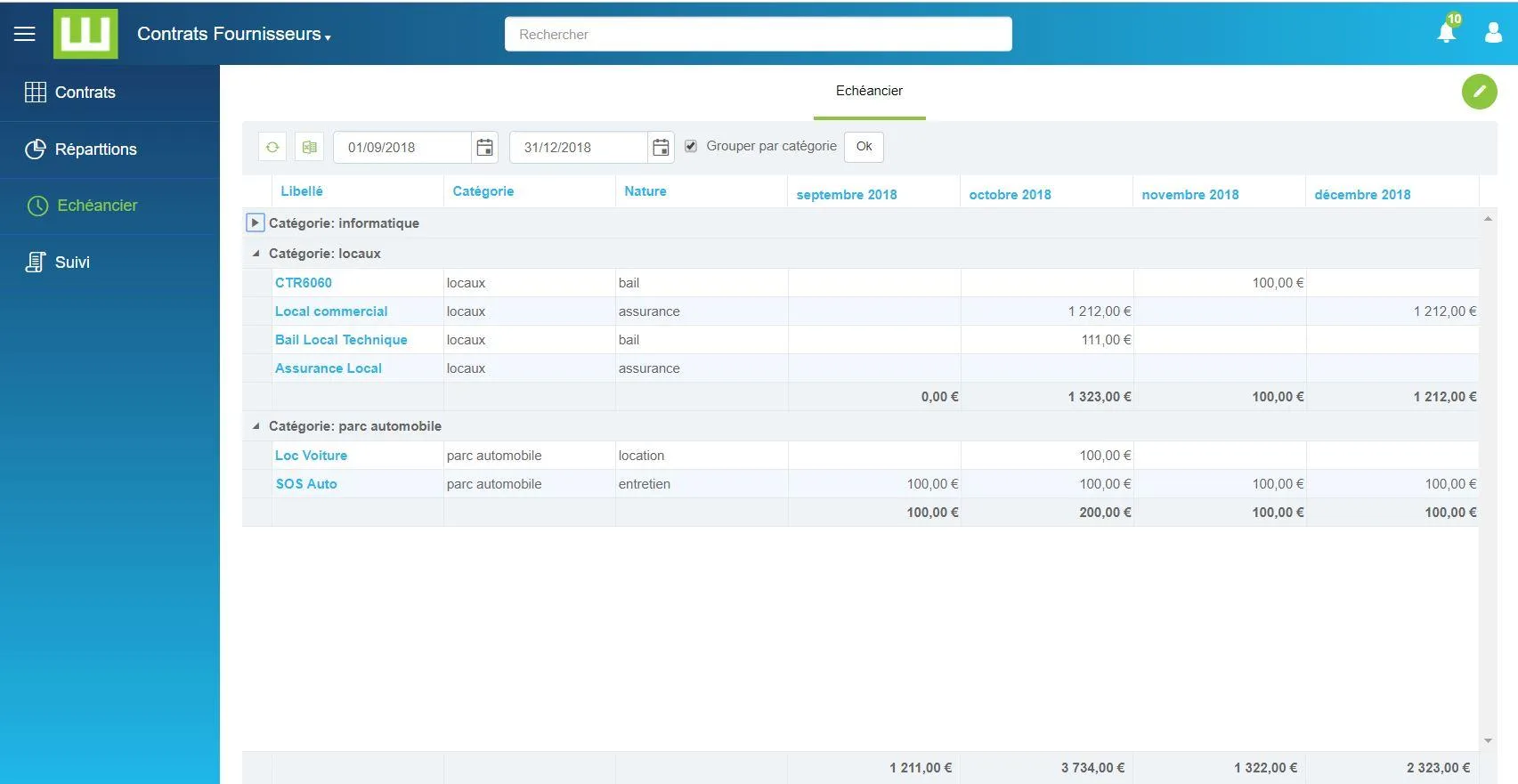The image size is (1518, 784).
Task: Click the entretien nature cell of SOS Auto
Action: coord(702,484)
